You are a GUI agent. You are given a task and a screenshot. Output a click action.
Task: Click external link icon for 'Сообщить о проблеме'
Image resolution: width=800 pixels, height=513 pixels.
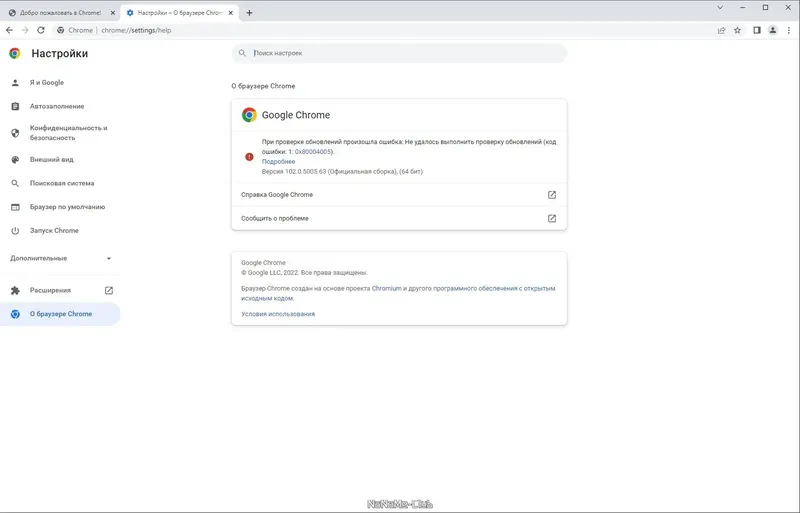click(552, 218)
